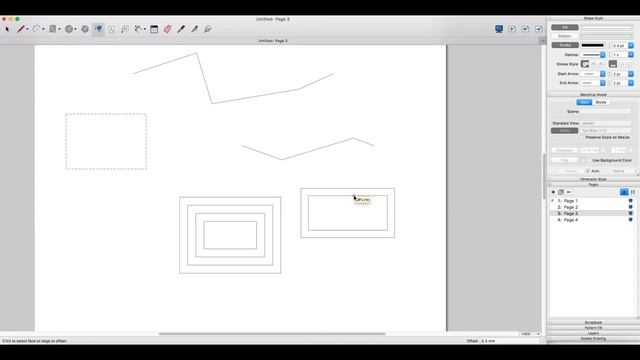Click the Add Page toolbar icon
Viewport: 640px width, 360px height.
click(512, 29)
